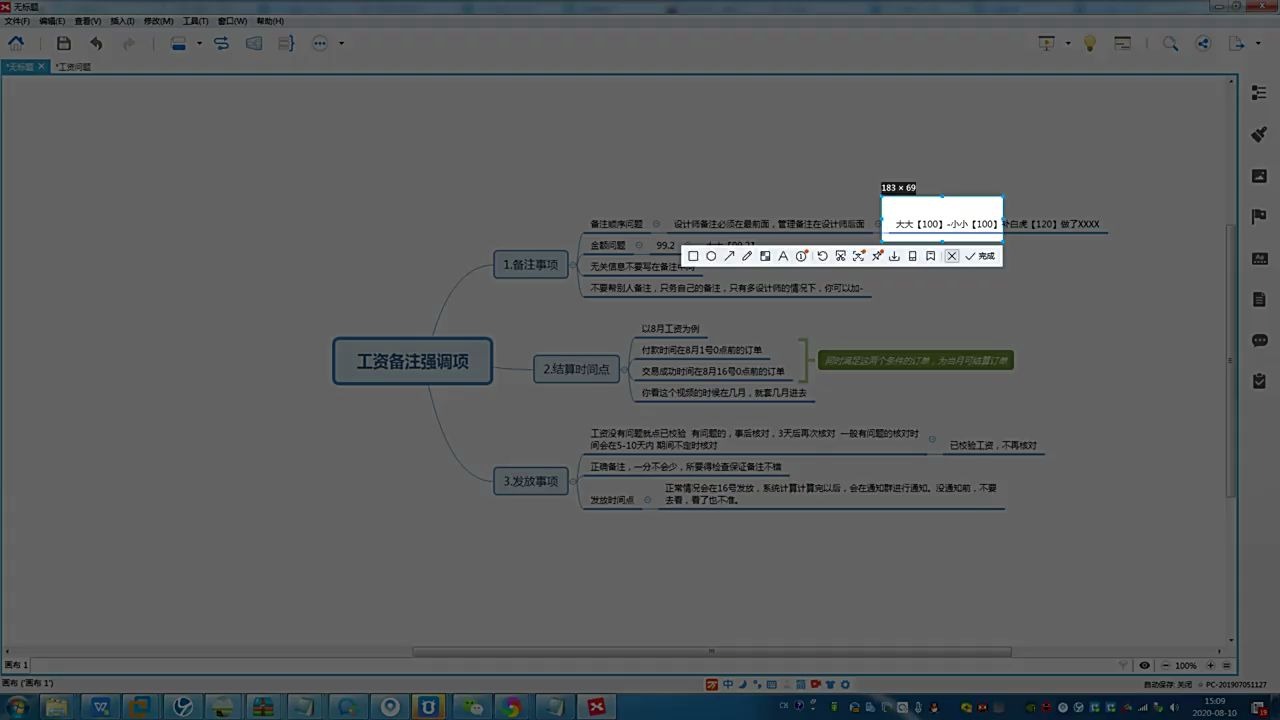Select the arrow drawing tool

[x=729, y=256]
